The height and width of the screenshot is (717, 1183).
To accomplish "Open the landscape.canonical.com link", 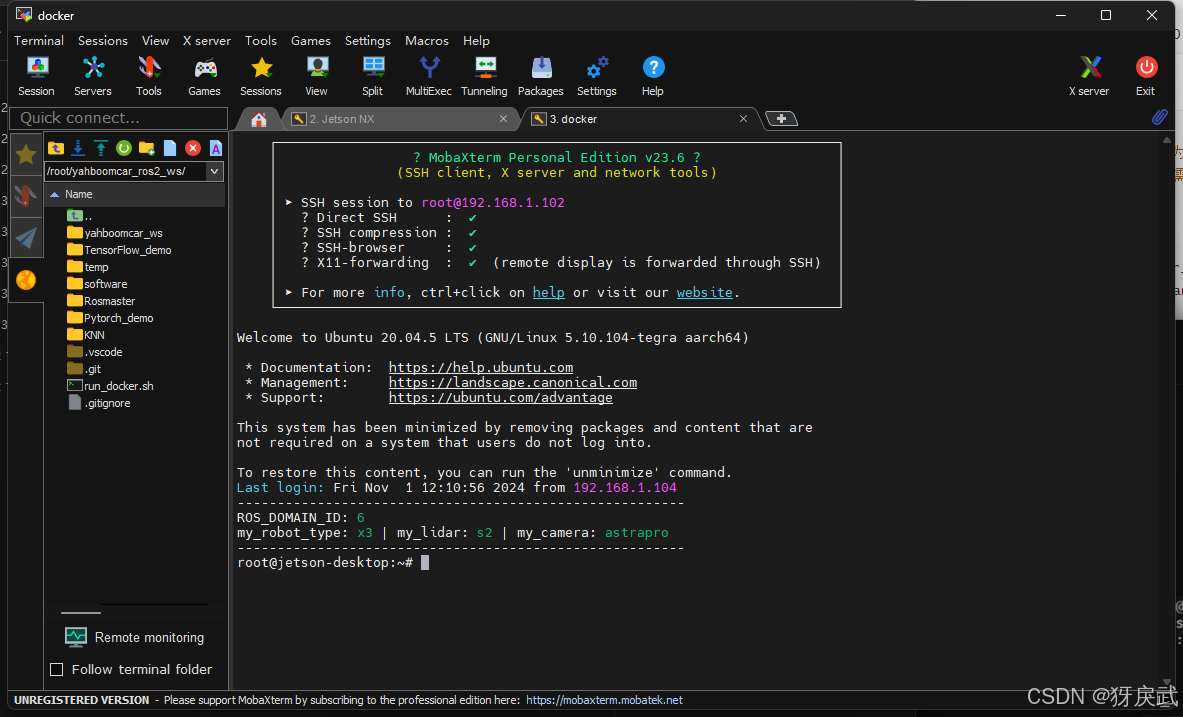I will pos(513,383).
